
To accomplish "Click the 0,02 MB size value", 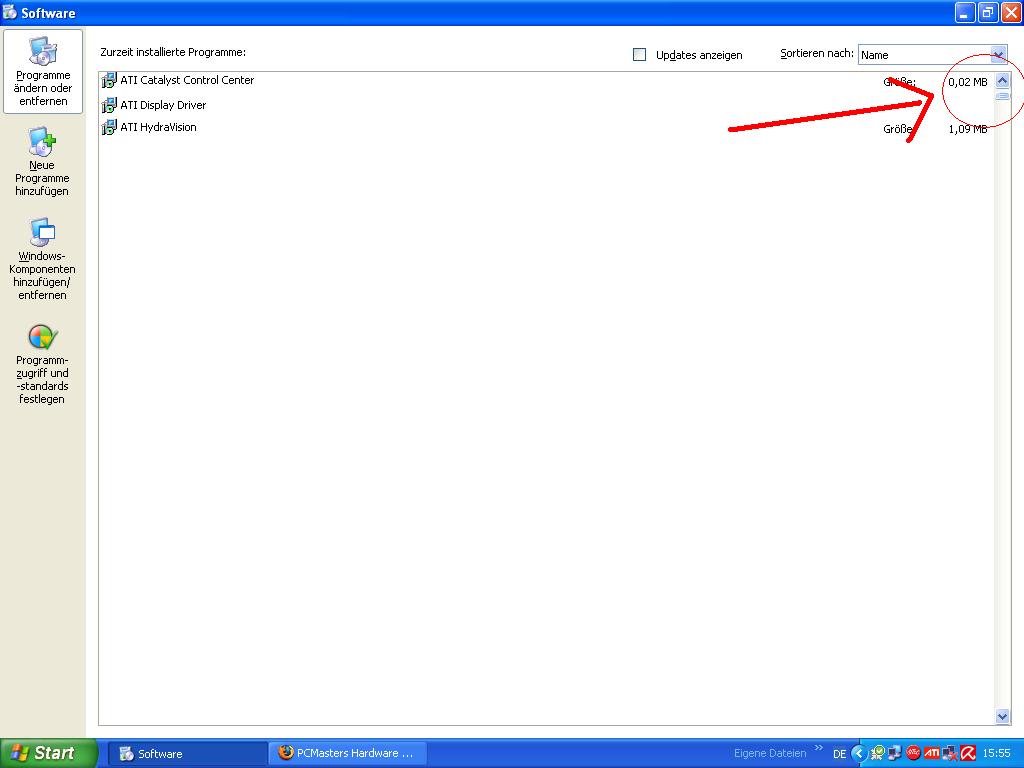I will tap(968, 82).
